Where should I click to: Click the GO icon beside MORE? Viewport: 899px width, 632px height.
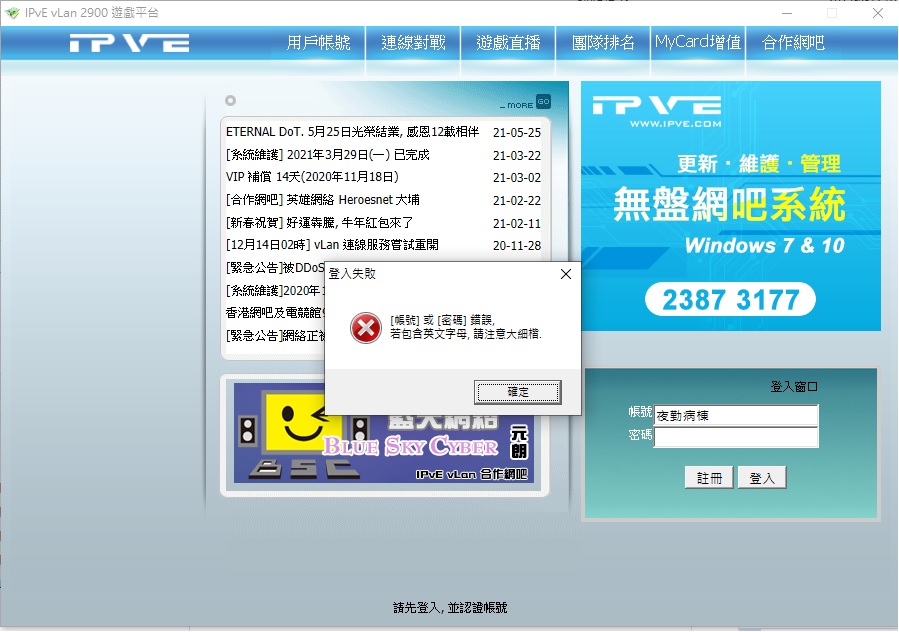tap(543, 102)
